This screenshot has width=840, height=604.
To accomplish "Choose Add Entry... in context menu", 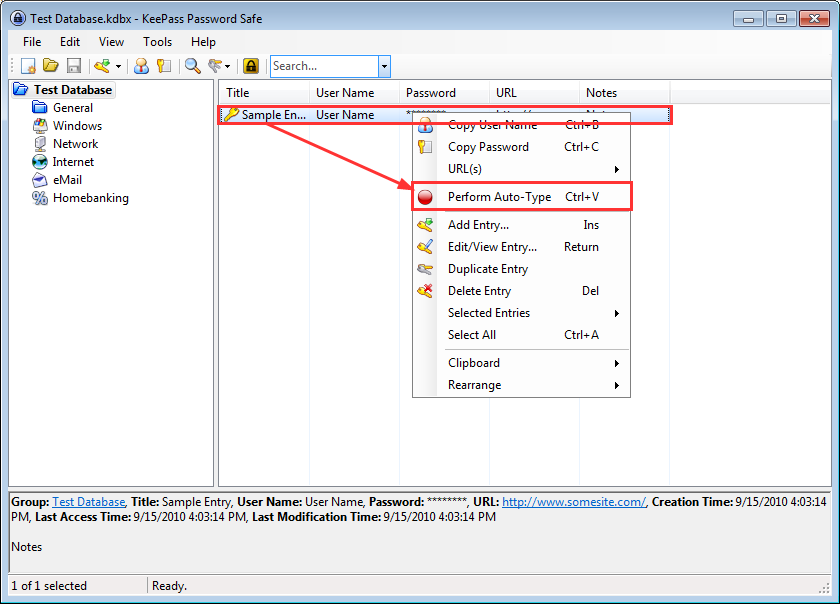I will [x=521, y=225].
